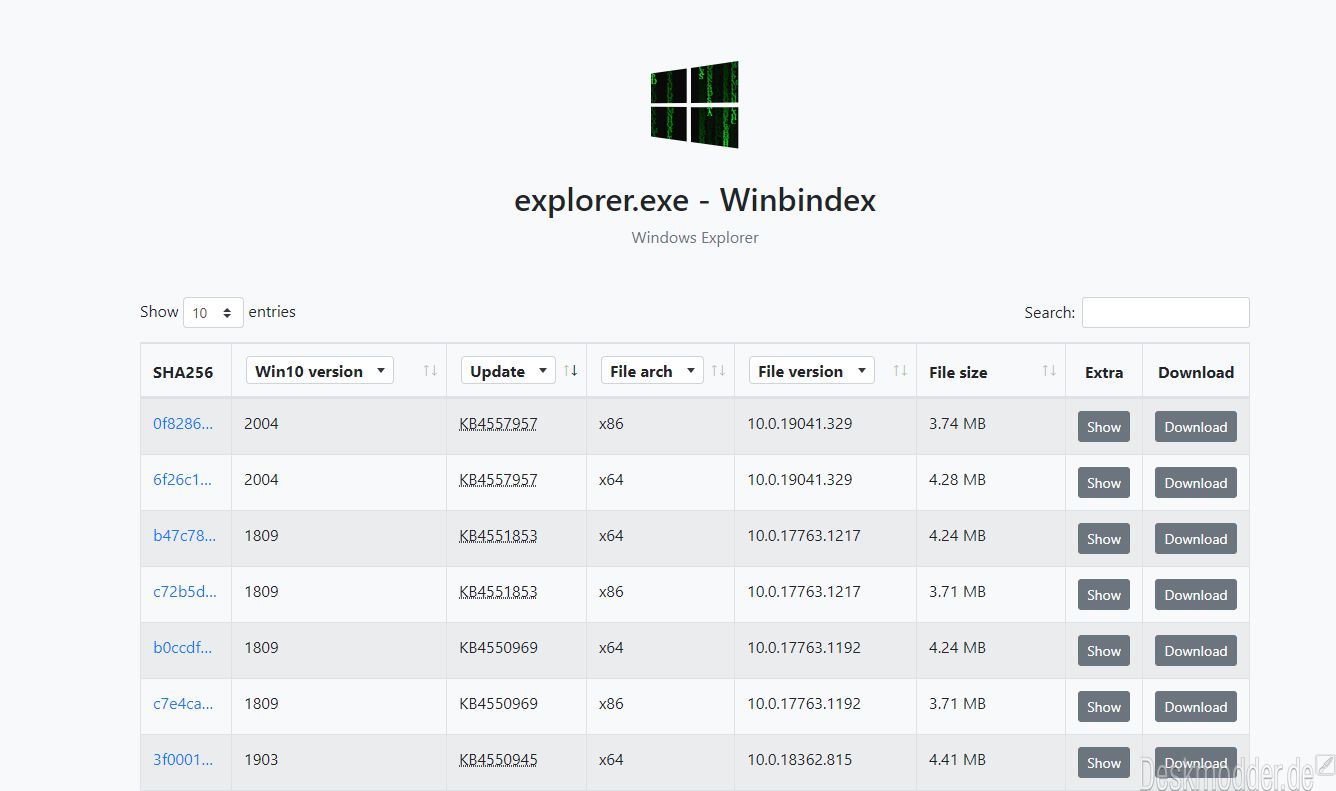Open the Update filter dropdown

tap(508, 371)
